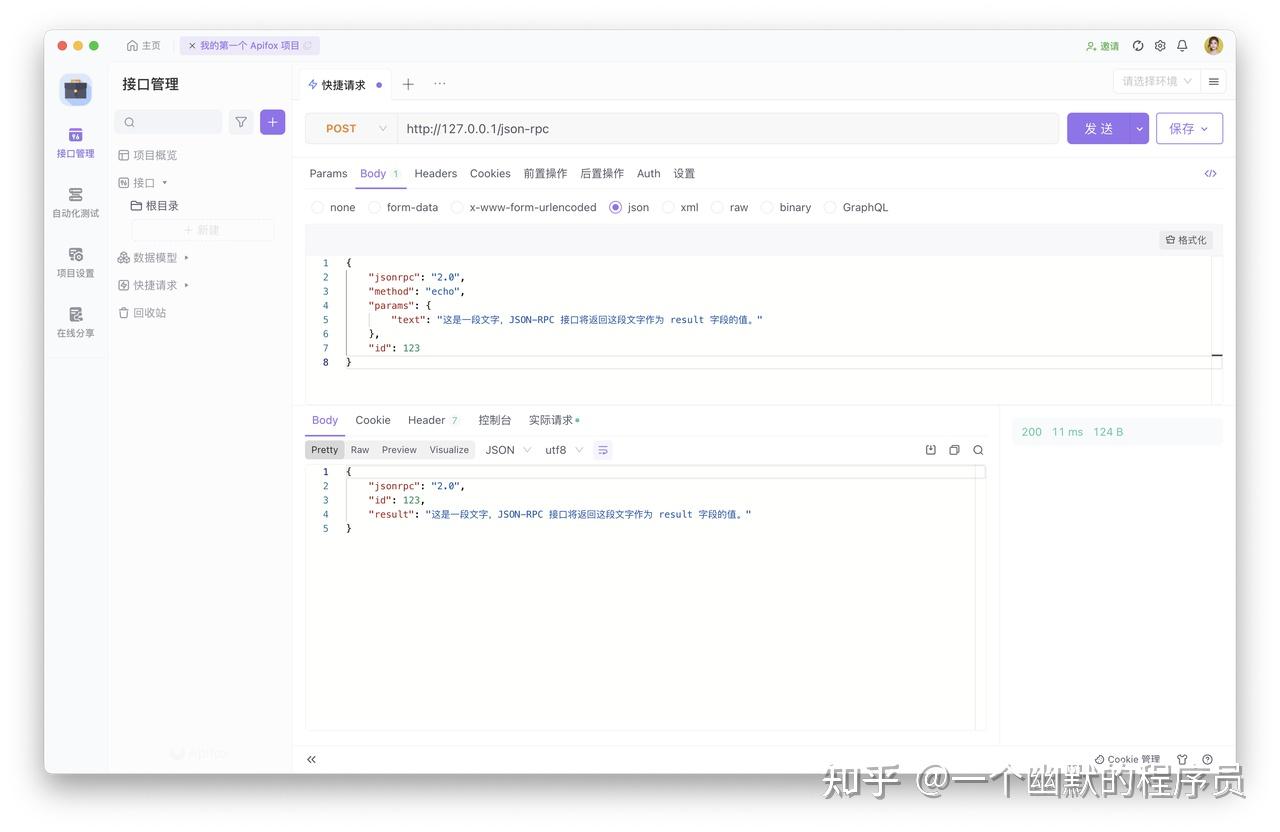This screenshot has width=1280, height=832.
Task: Open 自动化测试 in the sidebar
Action: [x=76, y=202]
